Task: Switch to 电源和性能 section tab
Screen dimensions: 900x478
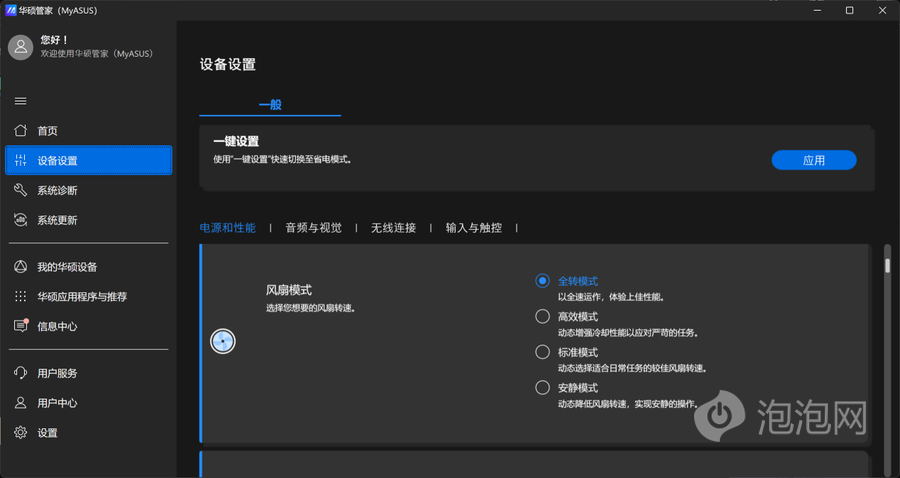Action: [227, 228]
